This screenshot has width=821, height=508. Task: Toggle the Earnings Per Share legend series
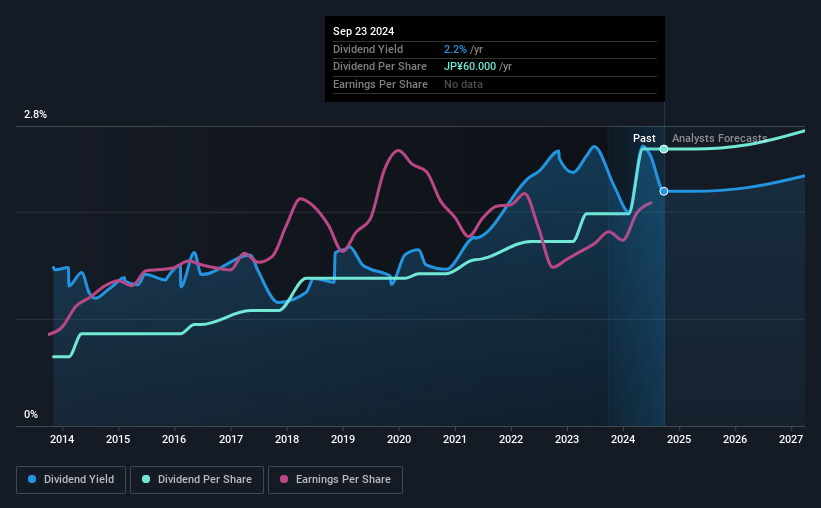pyautogui.click(x=335, y=479)
